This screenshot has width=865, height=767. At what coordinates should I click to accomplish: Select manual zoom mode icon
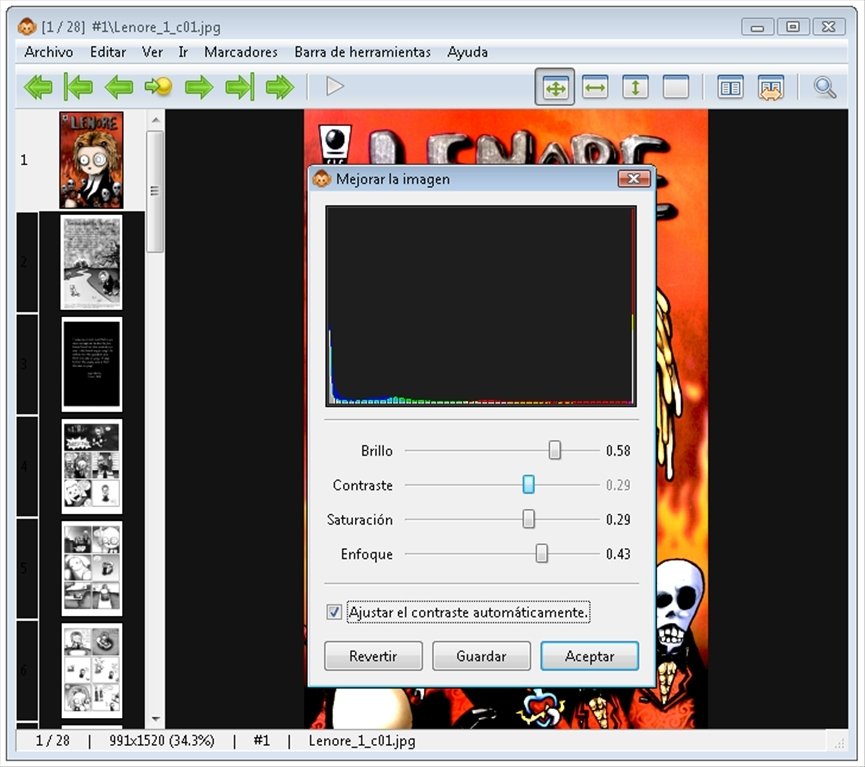(x=675, y=87)
